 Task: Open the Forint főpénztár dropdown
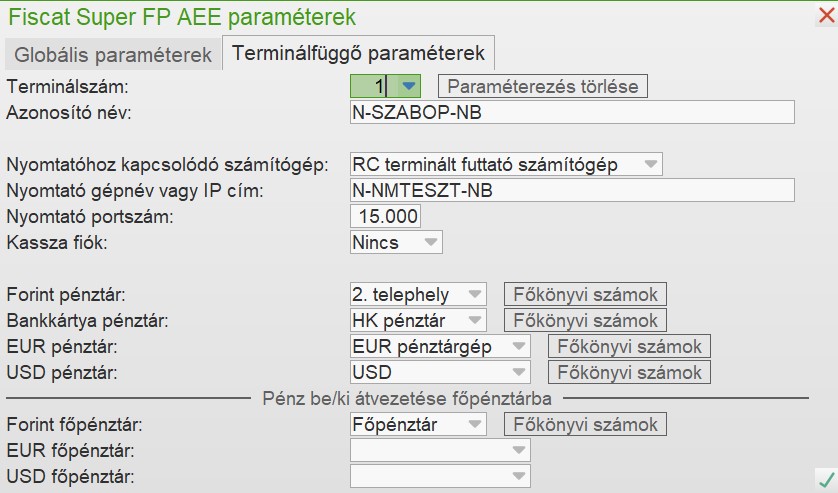point(475,424)
